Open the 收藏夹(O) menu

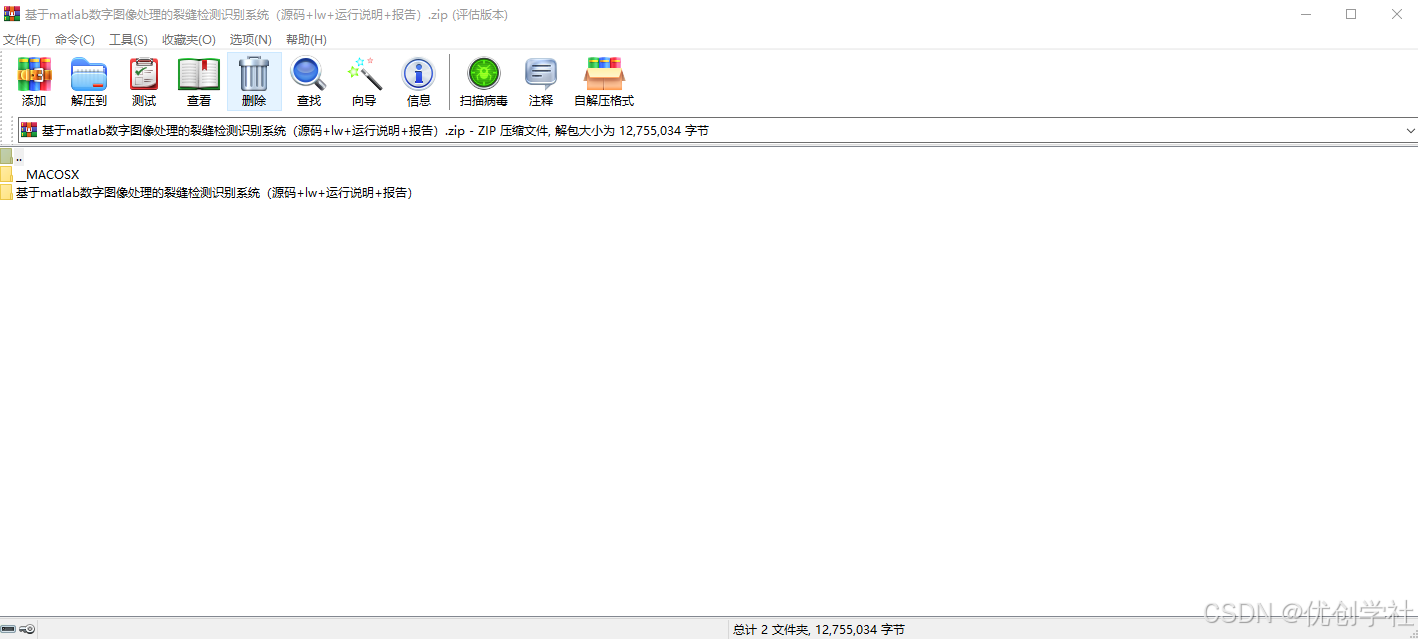189,39
